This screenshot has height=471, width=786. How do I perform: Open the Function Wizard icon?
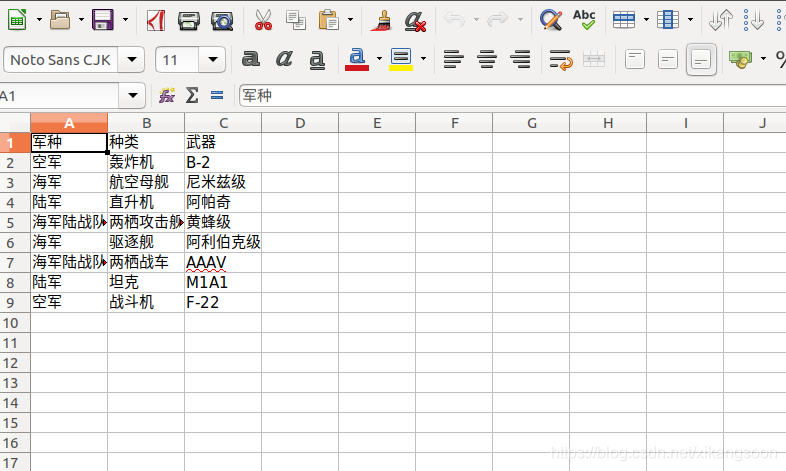pyautogui.click(x=166, y=95)
